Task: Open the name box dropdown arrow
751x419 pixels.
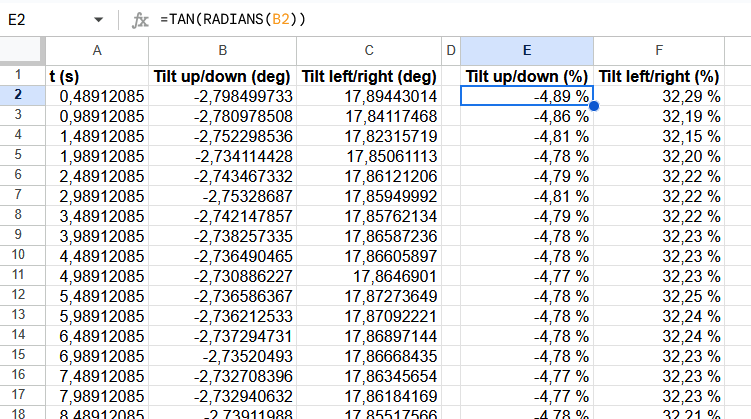Action: coord(98,19)
